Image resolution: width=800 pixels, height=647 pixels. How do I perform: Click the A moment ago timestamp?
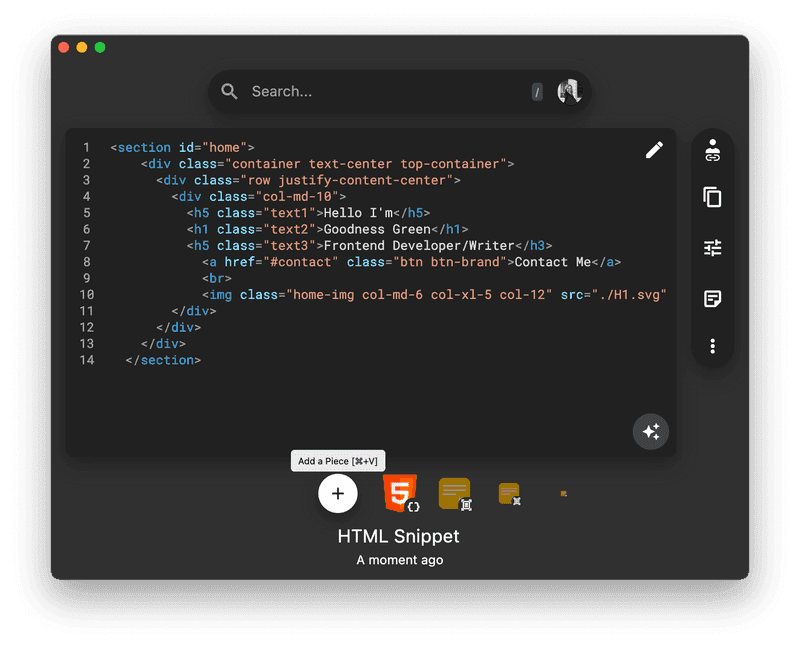pyautogui.click(x=399, y=559)
